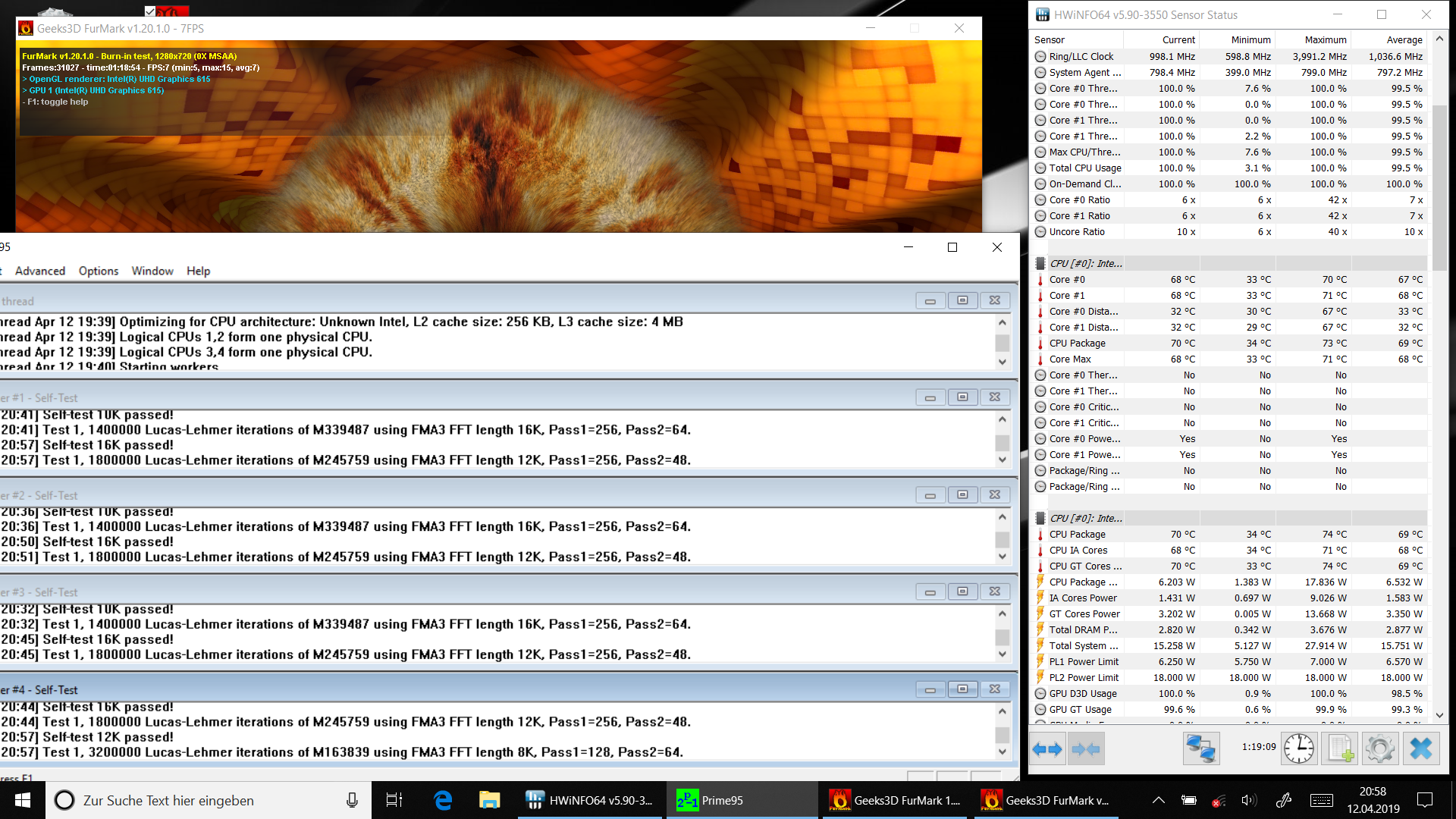This screenshot has width=1456, height=819.
Task: Reset sensor timer with clock icon
Action: coord(1298,749)
